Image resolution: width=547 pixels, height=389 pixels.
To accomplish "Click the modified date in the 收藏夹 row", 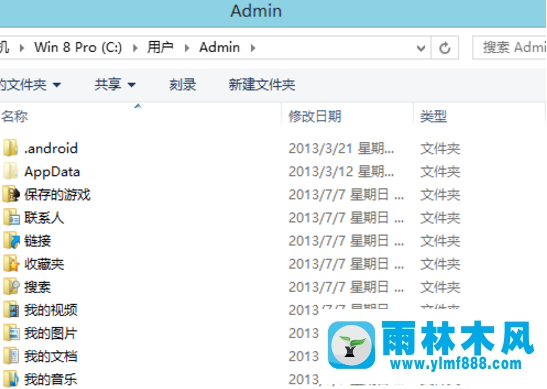I will 346,264.
